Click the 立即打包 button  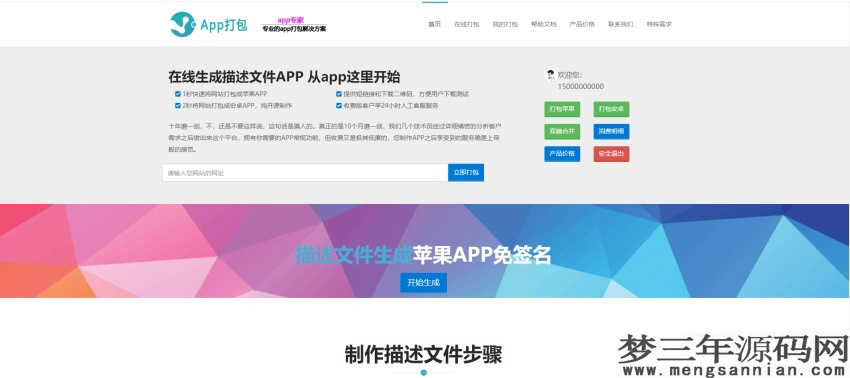(466, 172)
